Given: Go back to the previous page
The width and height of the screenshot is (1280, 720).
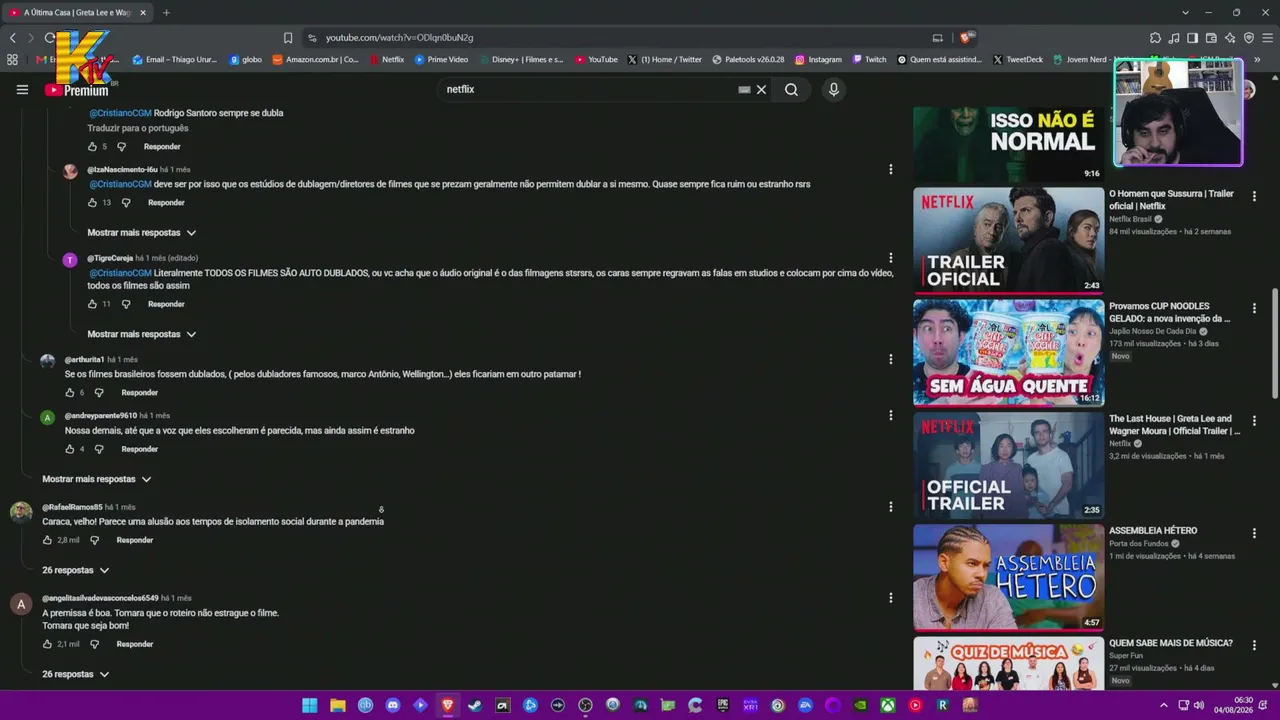Looking at the screenshot, I should (x=13, y=38).
